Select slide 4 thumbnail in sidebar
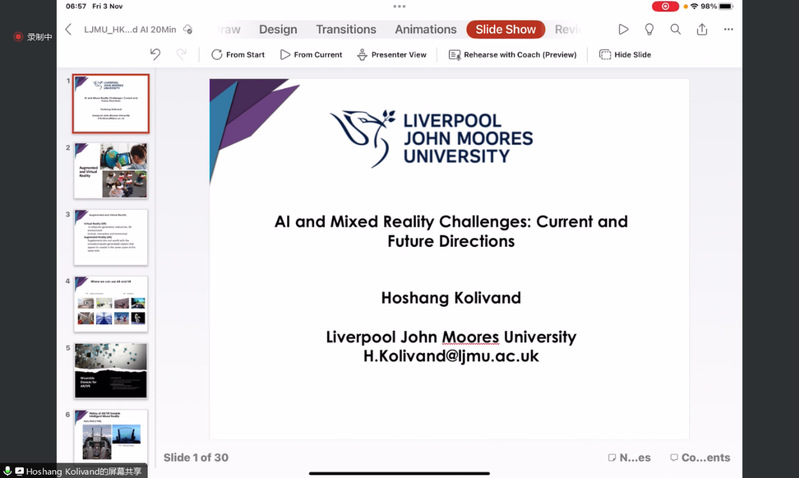The image size is (799, 478). (110, 303)
